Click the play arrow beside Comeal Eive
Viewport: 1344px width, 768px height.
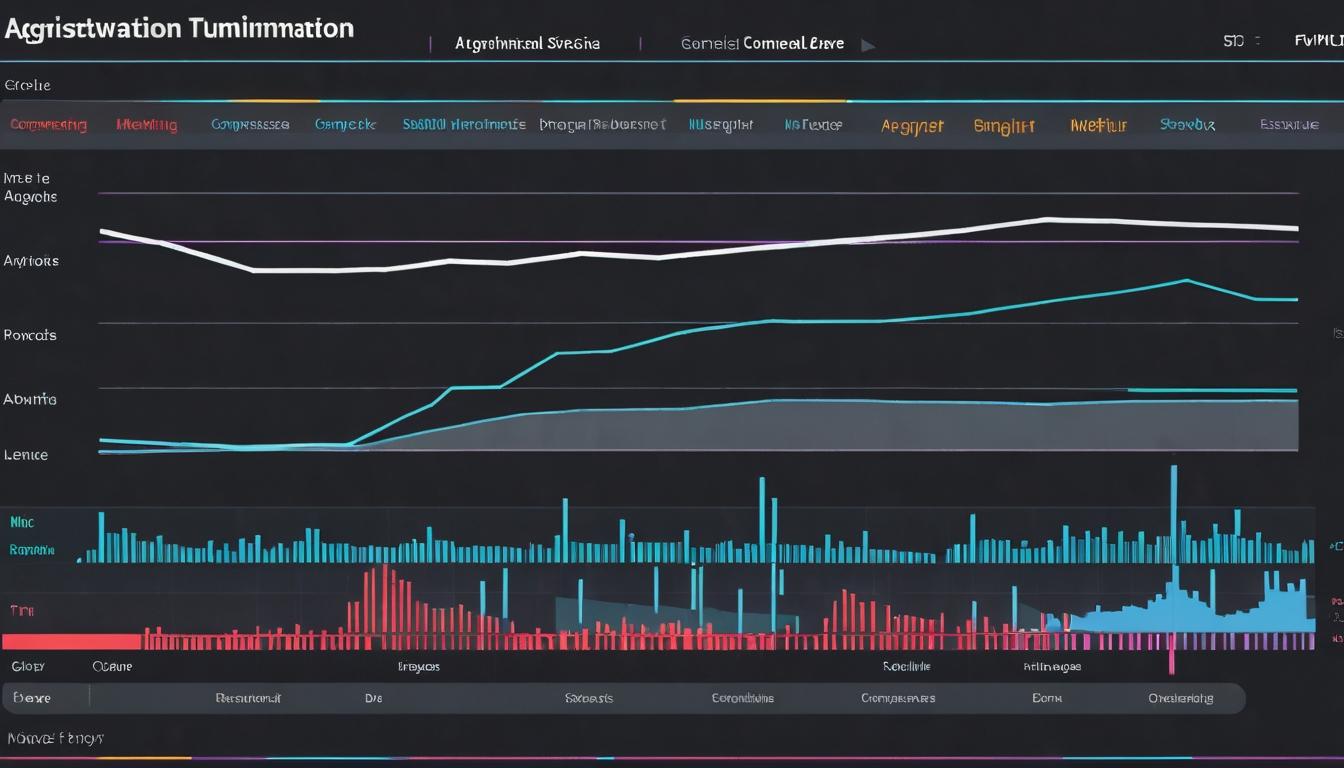pyautogui.click(x=868, y=45)
